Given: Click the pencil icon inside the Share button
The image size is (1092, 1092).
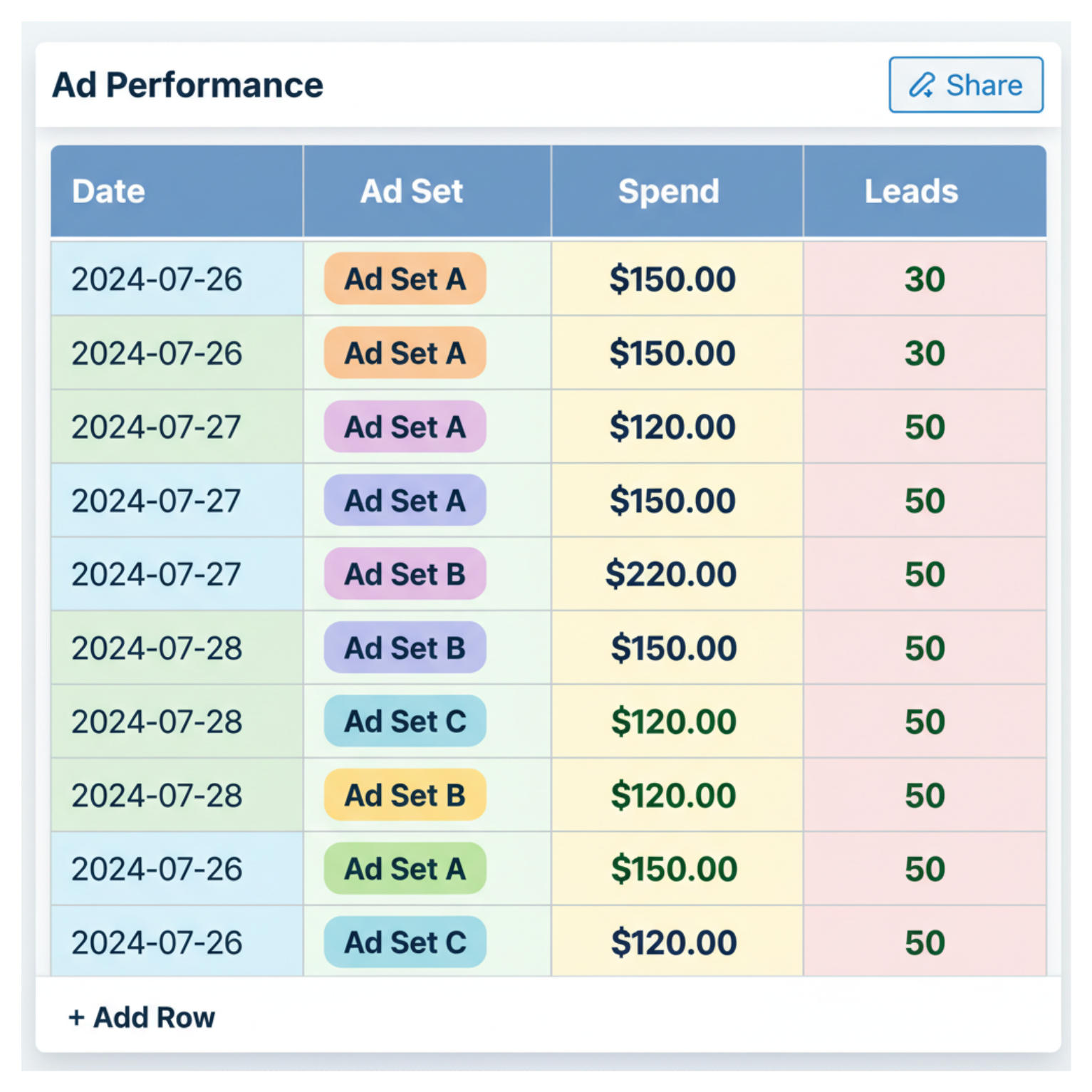Looking at the screenshot, I should [x=922, y=86].
